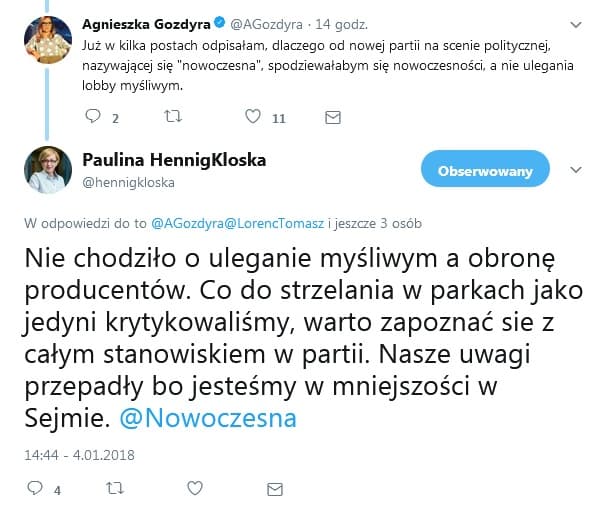Open the 14:44 - 4.01.2018 timestamp
This screenshot has width=599, height=521.
79,455
